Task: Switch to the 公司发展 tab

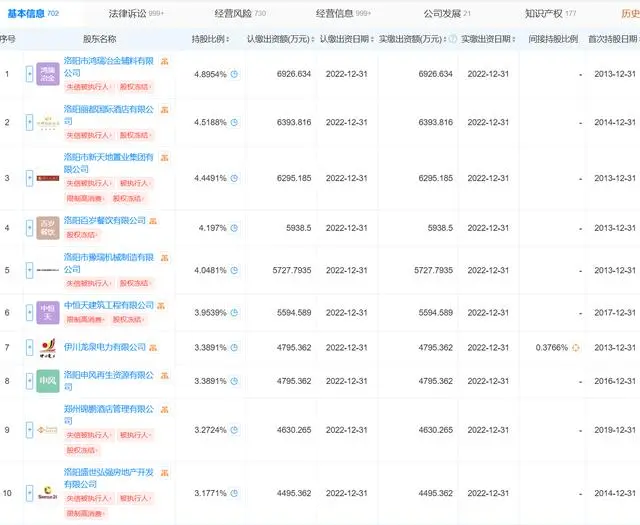Action: coord(447,14)
